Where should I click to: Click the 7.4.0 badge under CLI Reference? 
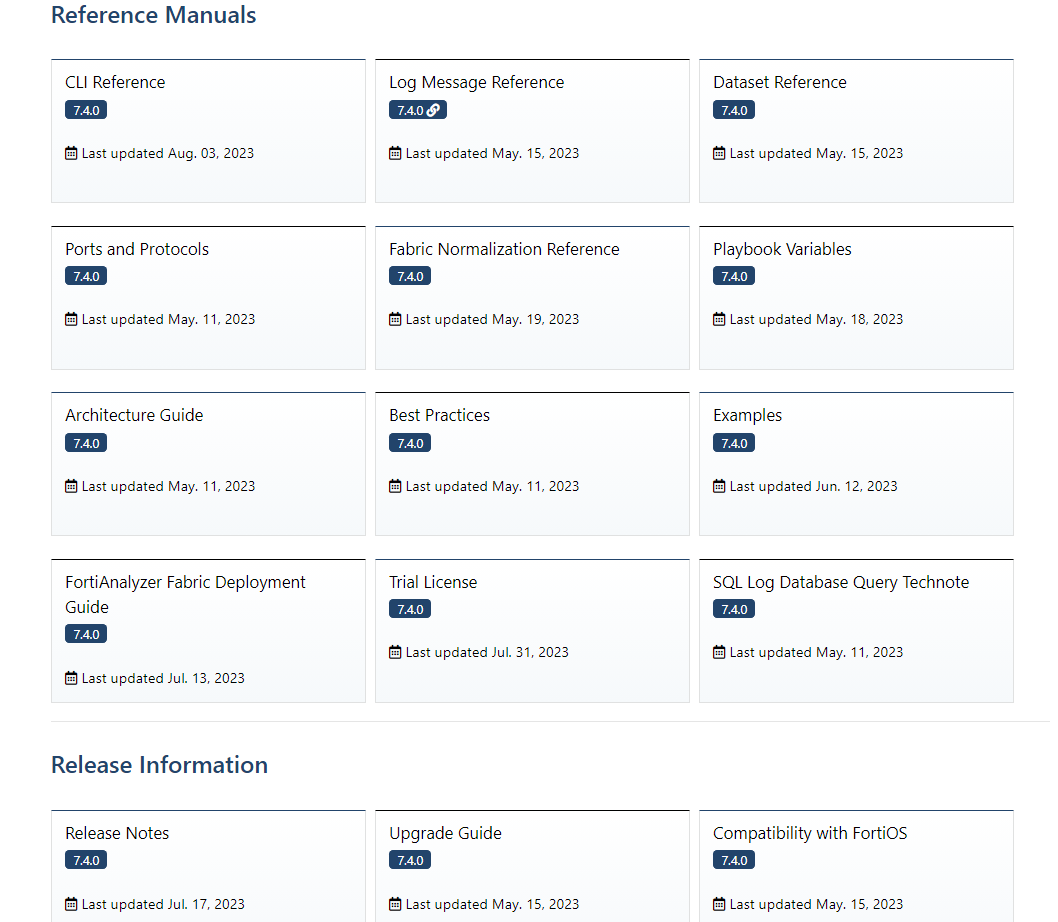click(x=86, y=110)
